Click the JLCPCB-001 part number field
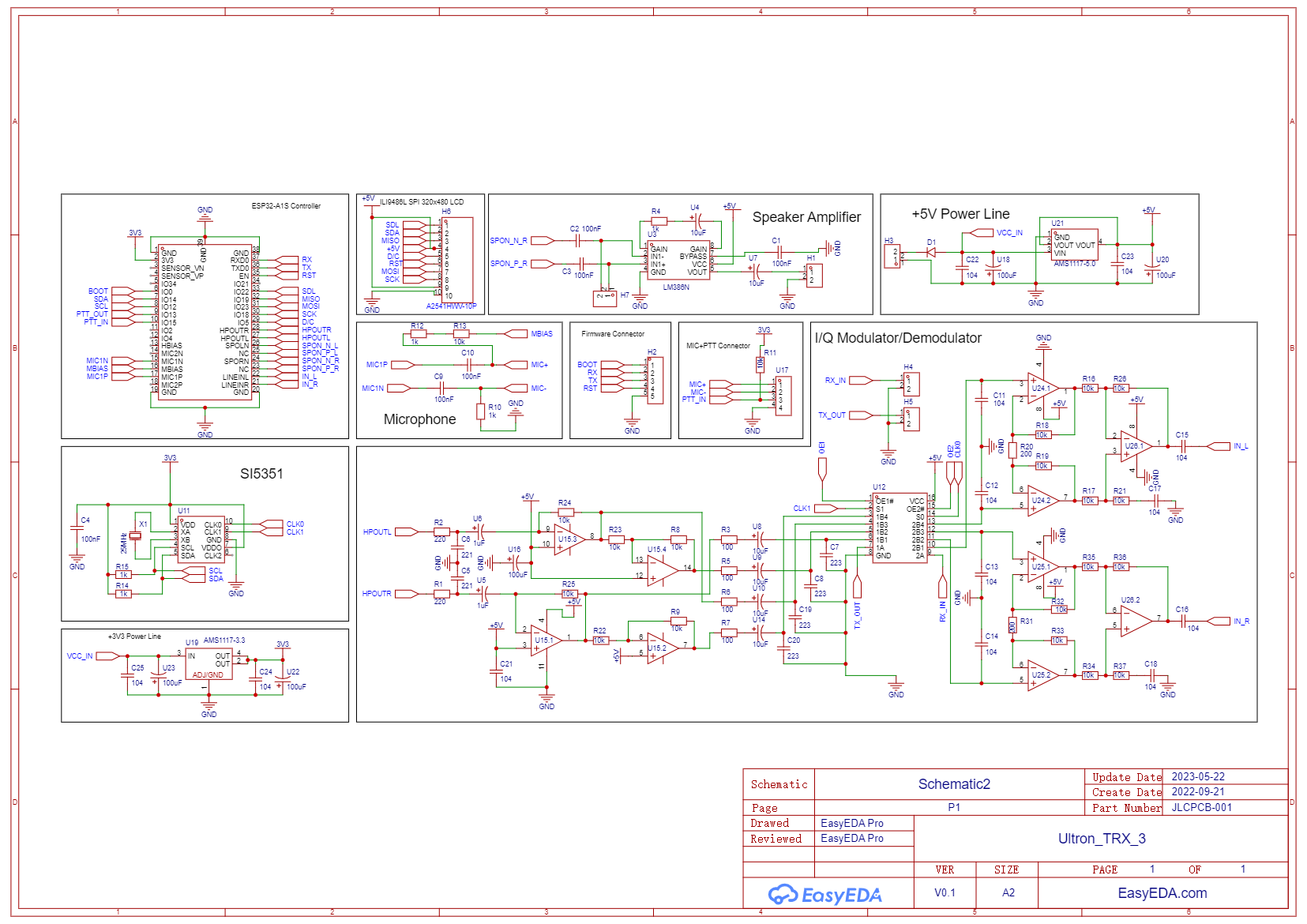 click(x=1201, y=808)
